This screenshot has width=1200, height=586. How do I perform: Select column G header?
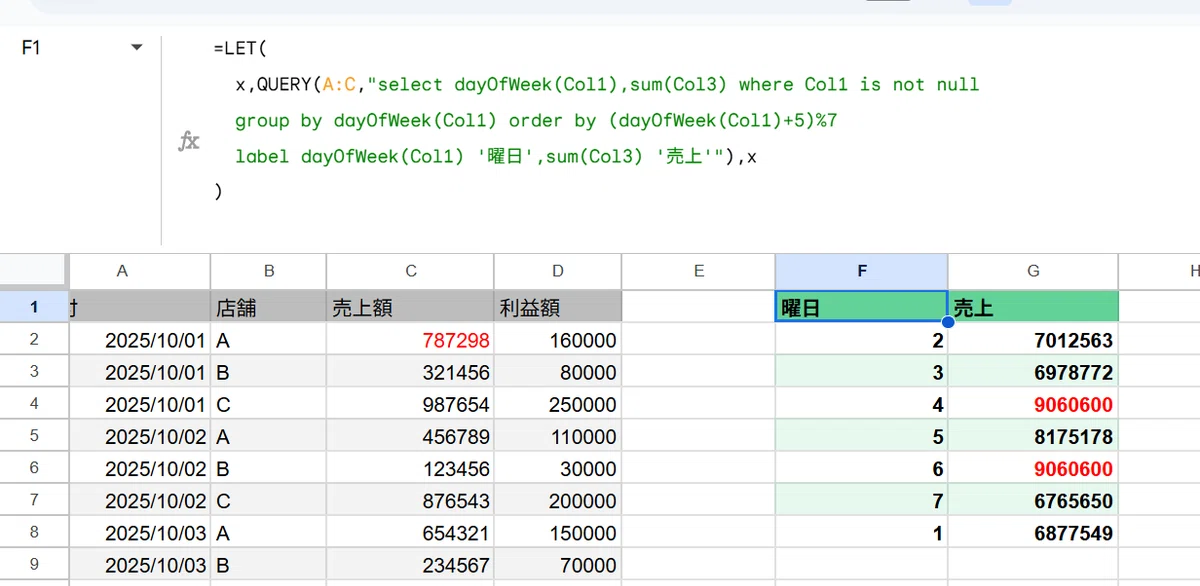pos(1033,271)
